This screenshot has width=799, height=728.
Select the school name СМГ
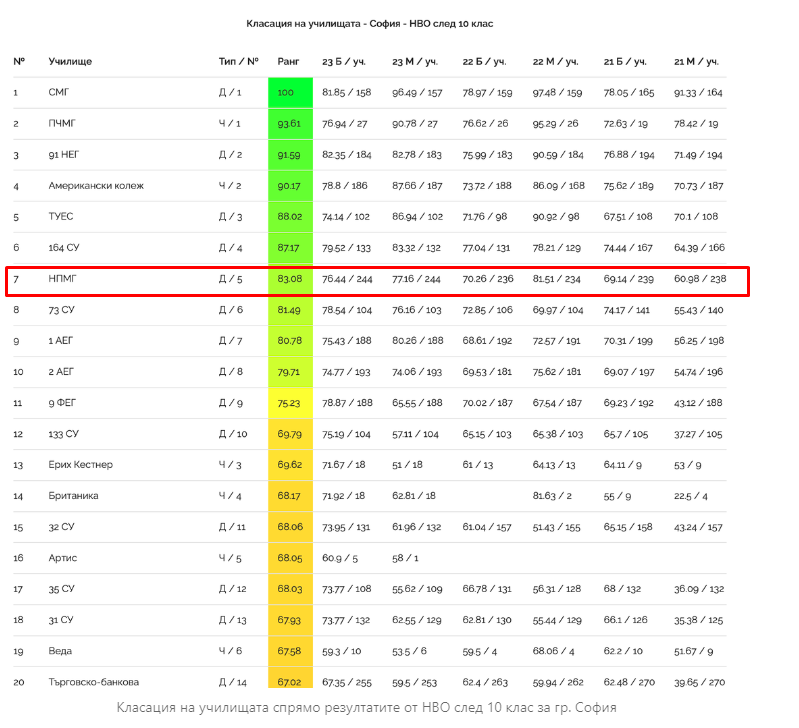[61, 93]
